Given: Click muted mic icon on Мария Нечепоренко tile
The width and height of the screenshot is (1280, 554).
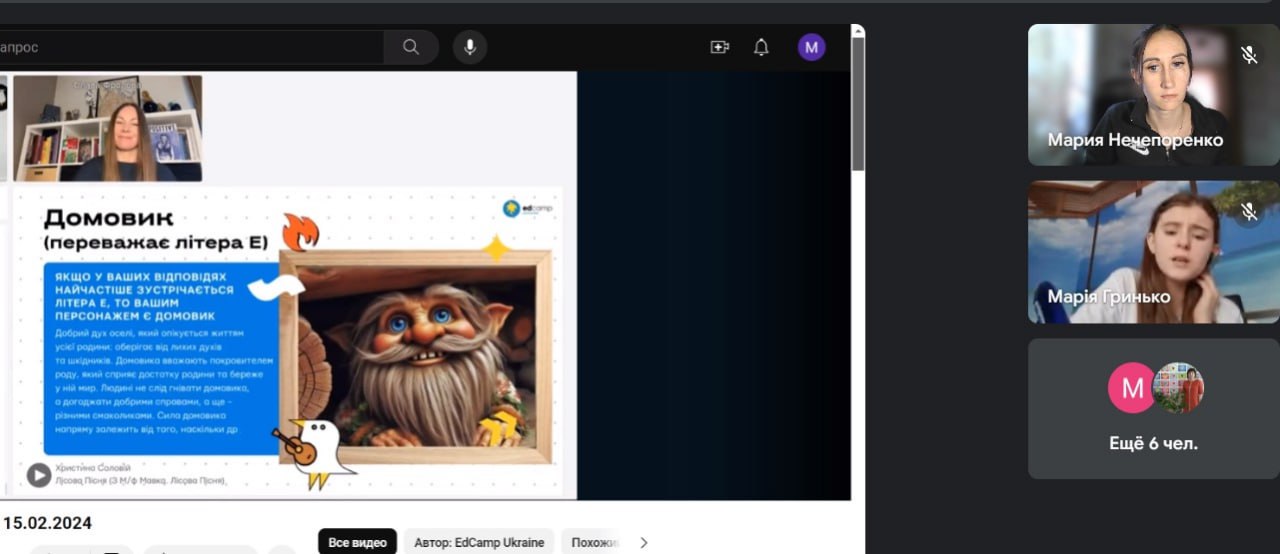Looking at the screenshot, I should 1249,55.
